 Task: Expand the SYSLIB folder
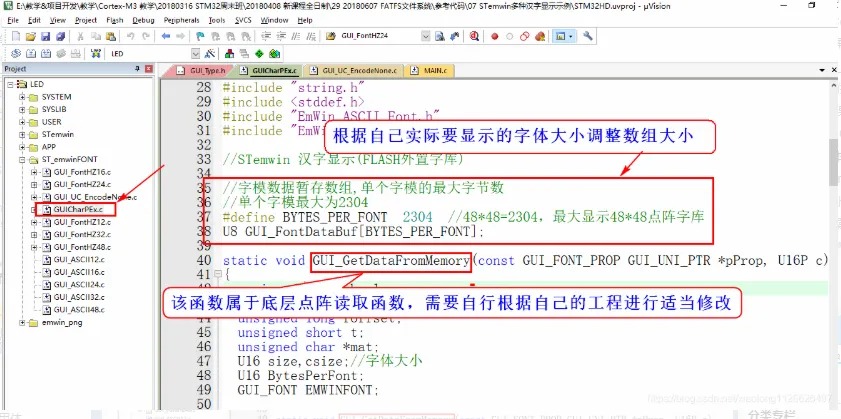point(23,109)
